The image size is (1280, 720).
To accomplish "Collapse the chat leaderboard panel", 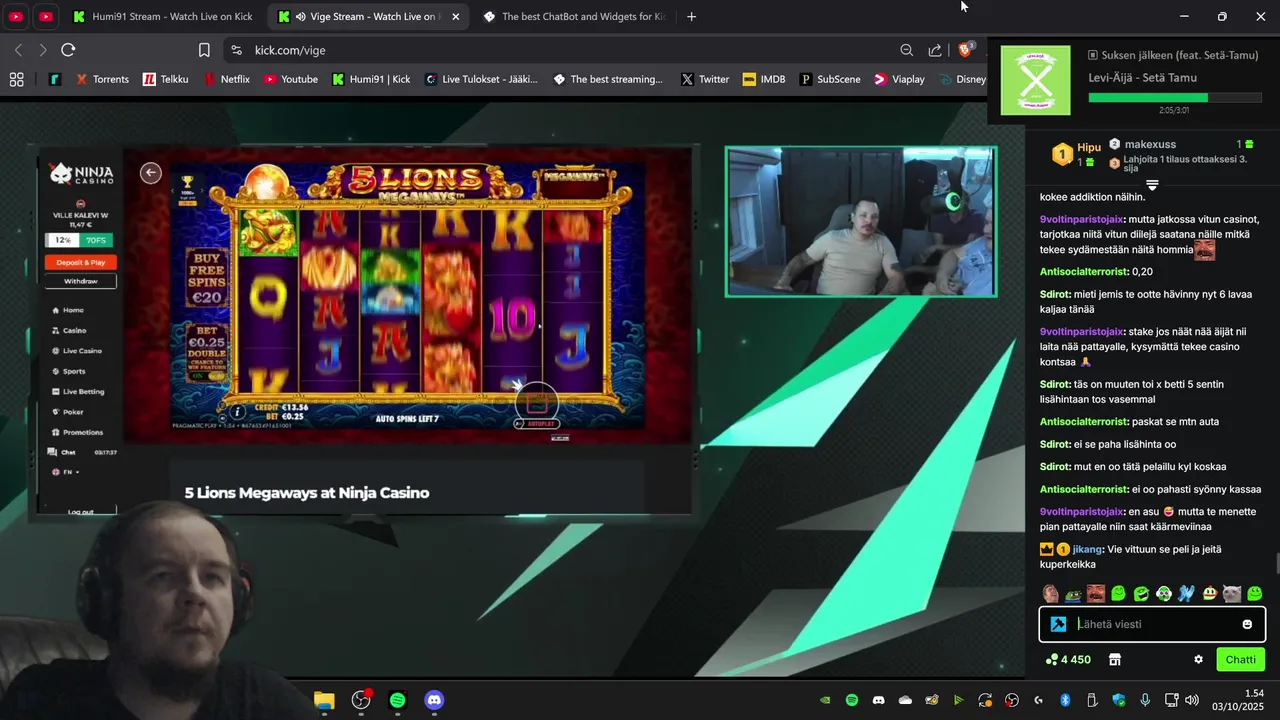I will click(1152, 185).
